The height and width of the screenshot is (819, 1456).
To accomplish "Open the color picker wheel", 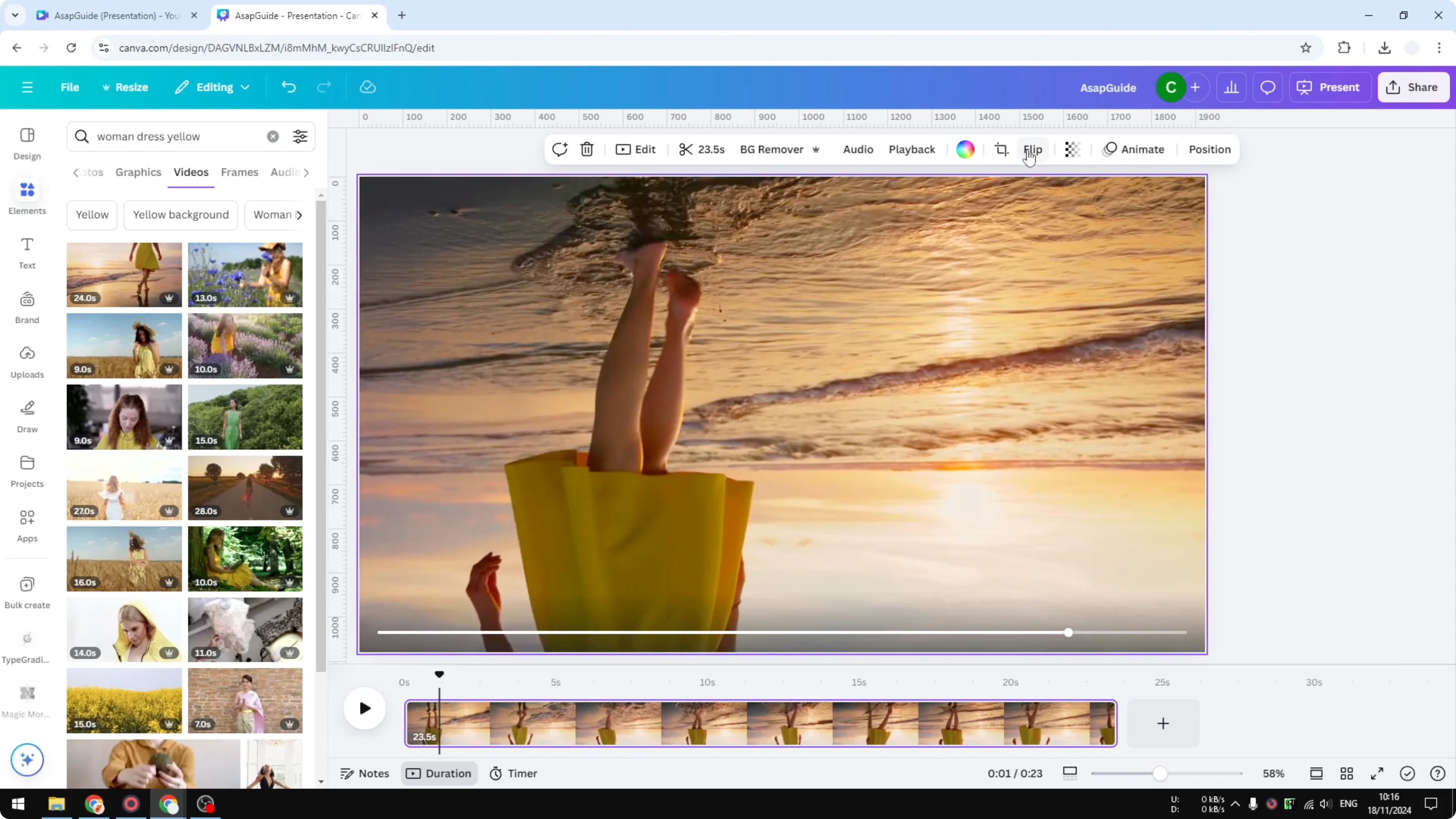I will tap(965, 149).
